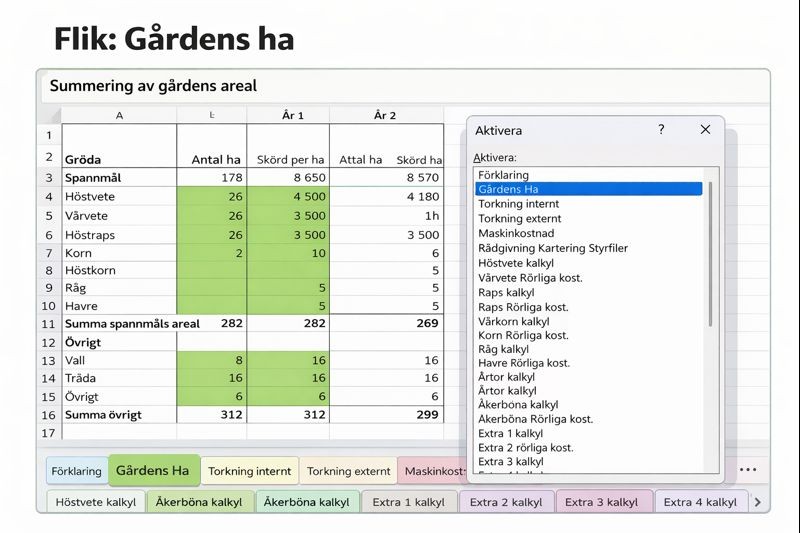Select Torkning internt in the Aktivera list
Image resolution: width=800 pixels, height=533 pixels.
click(x=518, y=204)
